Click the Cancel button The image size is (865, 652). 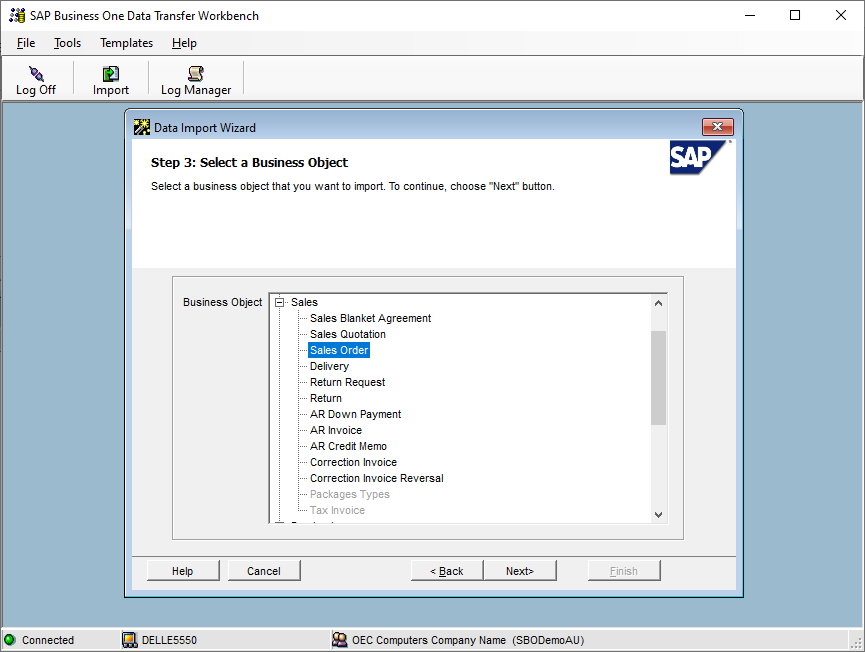[x=264, y=571]
